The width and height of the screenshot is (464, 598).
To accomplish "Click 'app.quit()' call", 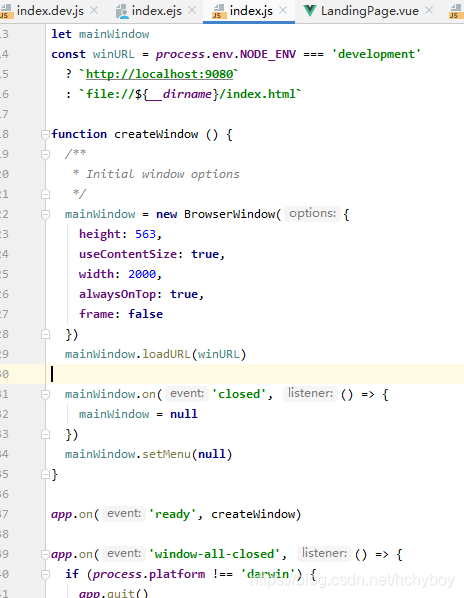I will point(113,593).
